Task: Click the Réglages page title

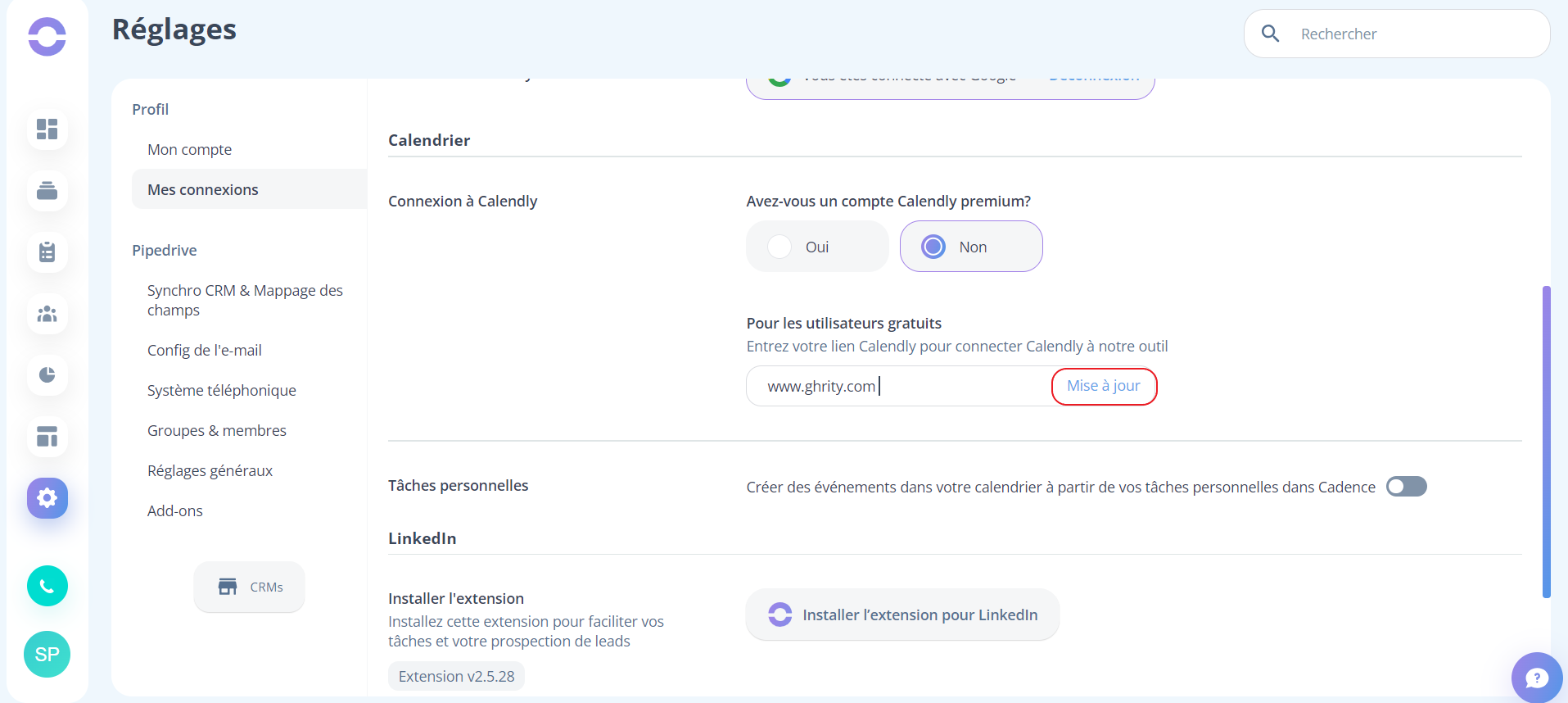Action: coord(174,29)
